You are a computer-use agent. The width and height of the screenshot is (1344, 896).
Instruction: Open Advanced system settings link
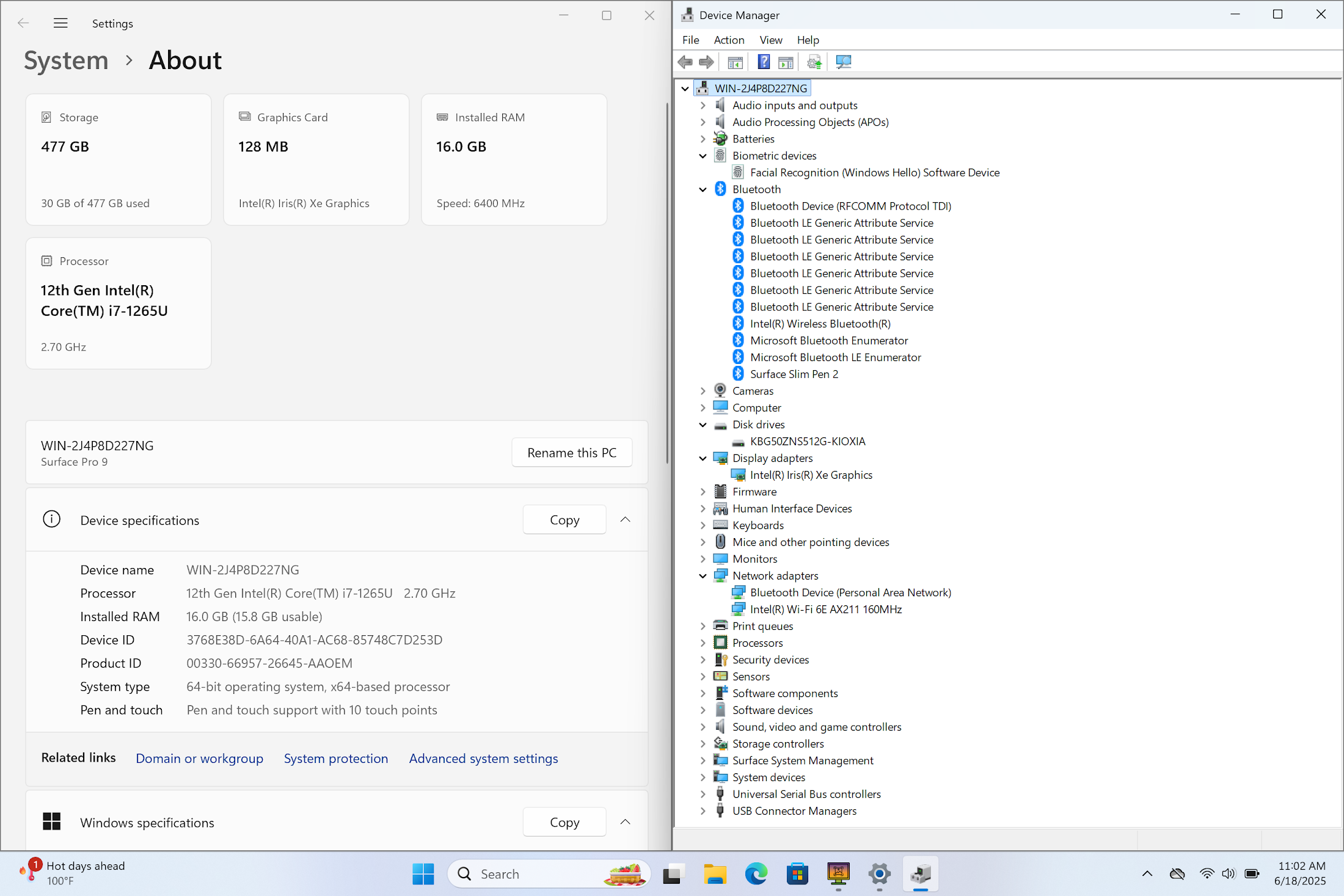[483, 758]
